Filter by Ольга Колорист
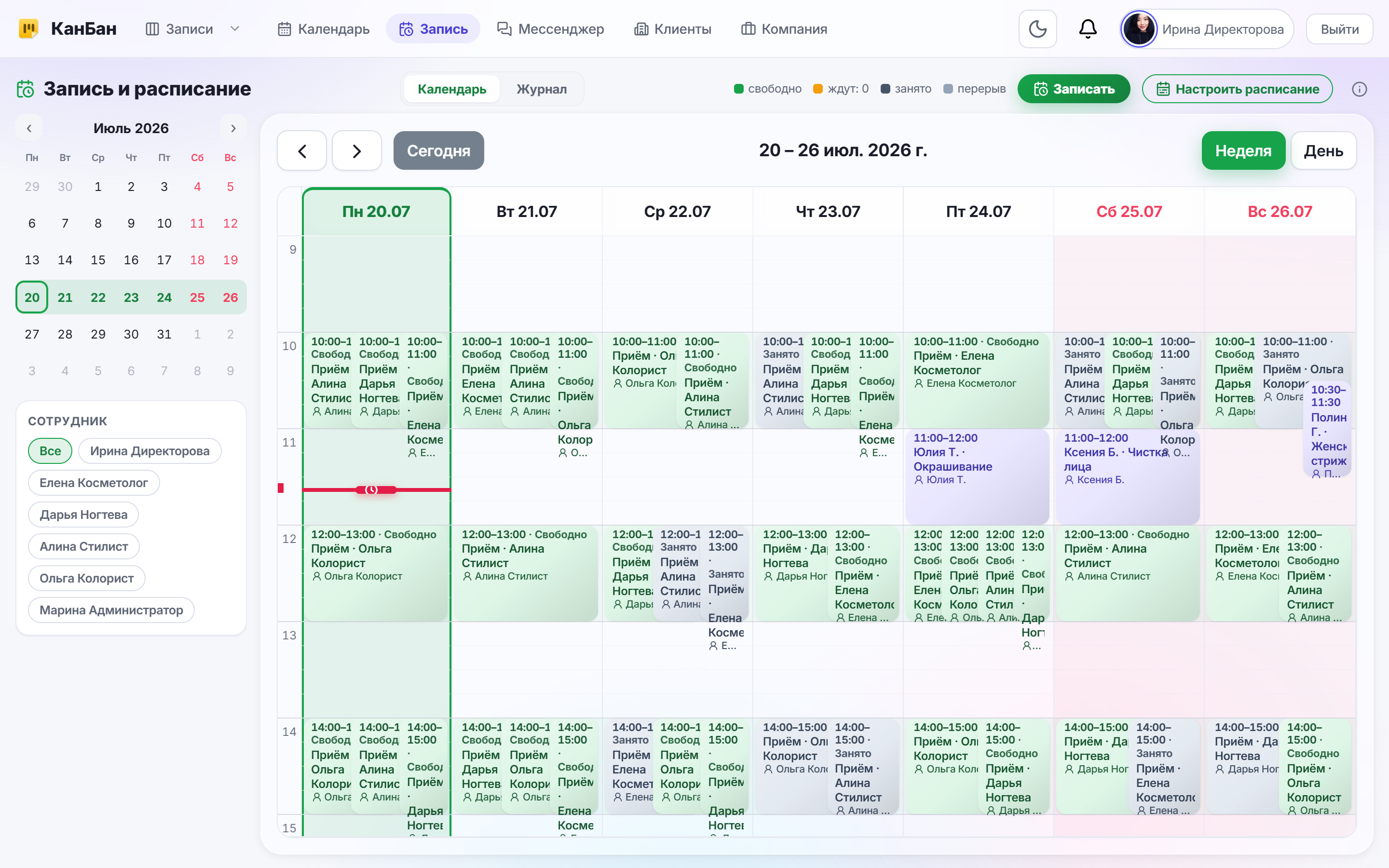 coord(87,578)
